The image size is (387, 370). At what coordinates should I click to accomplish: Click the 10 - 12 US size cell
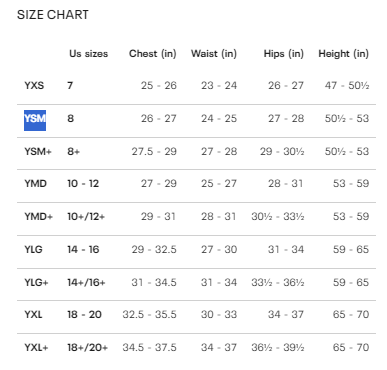[x=83, y=184]
